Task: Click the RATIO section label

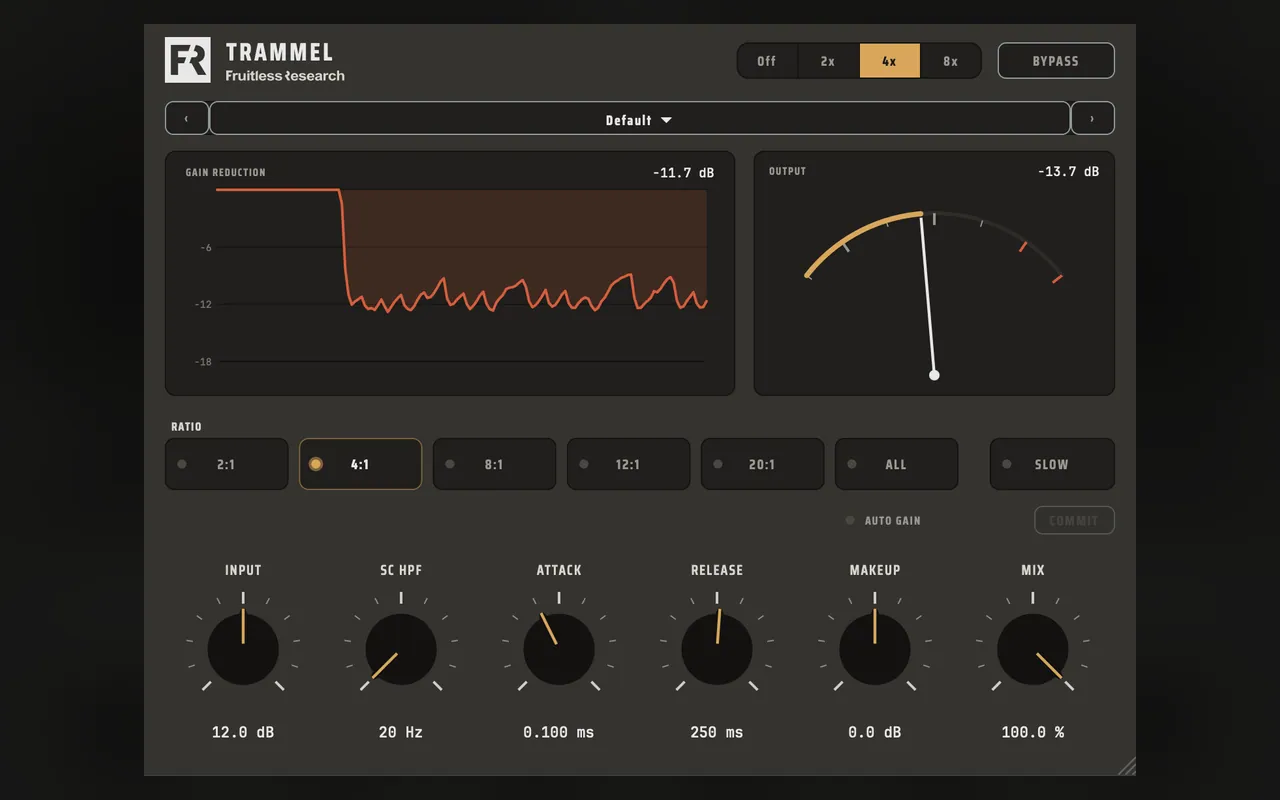Action: point(186,427)
